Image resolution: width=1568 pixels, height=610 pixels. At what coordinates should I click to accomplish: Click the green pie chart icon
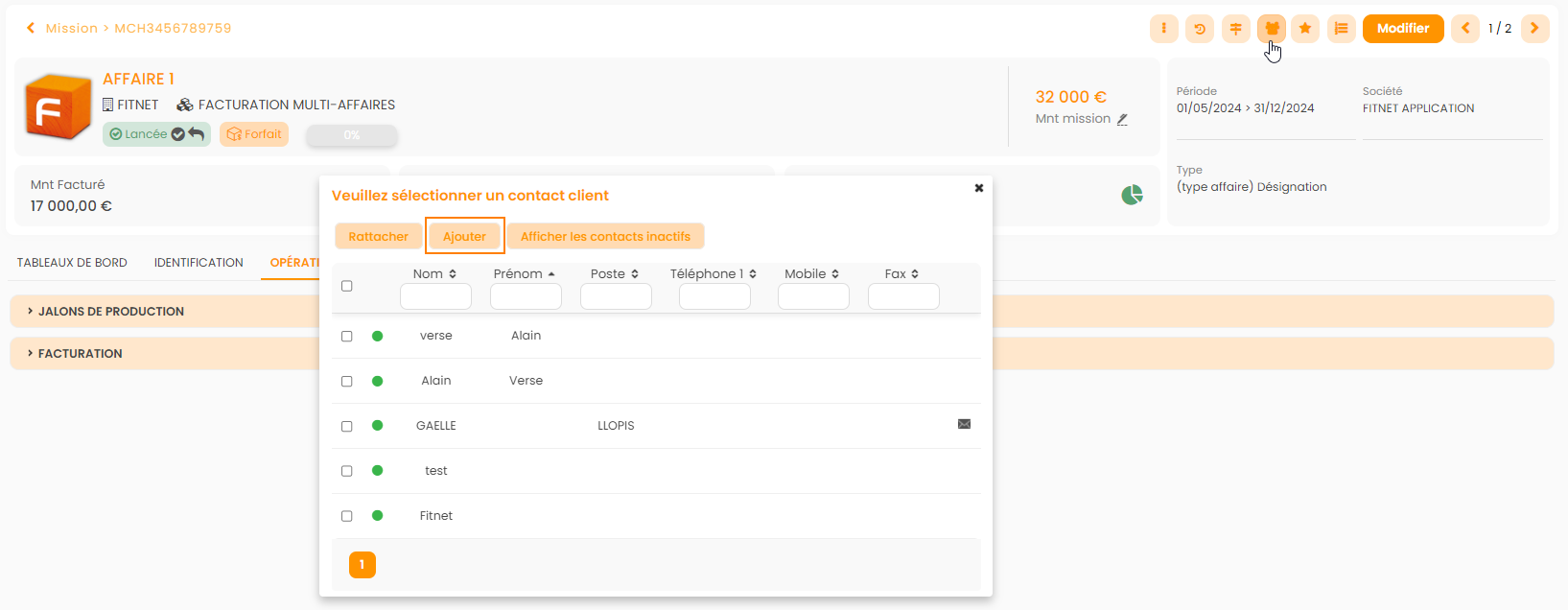point(1132,196)
